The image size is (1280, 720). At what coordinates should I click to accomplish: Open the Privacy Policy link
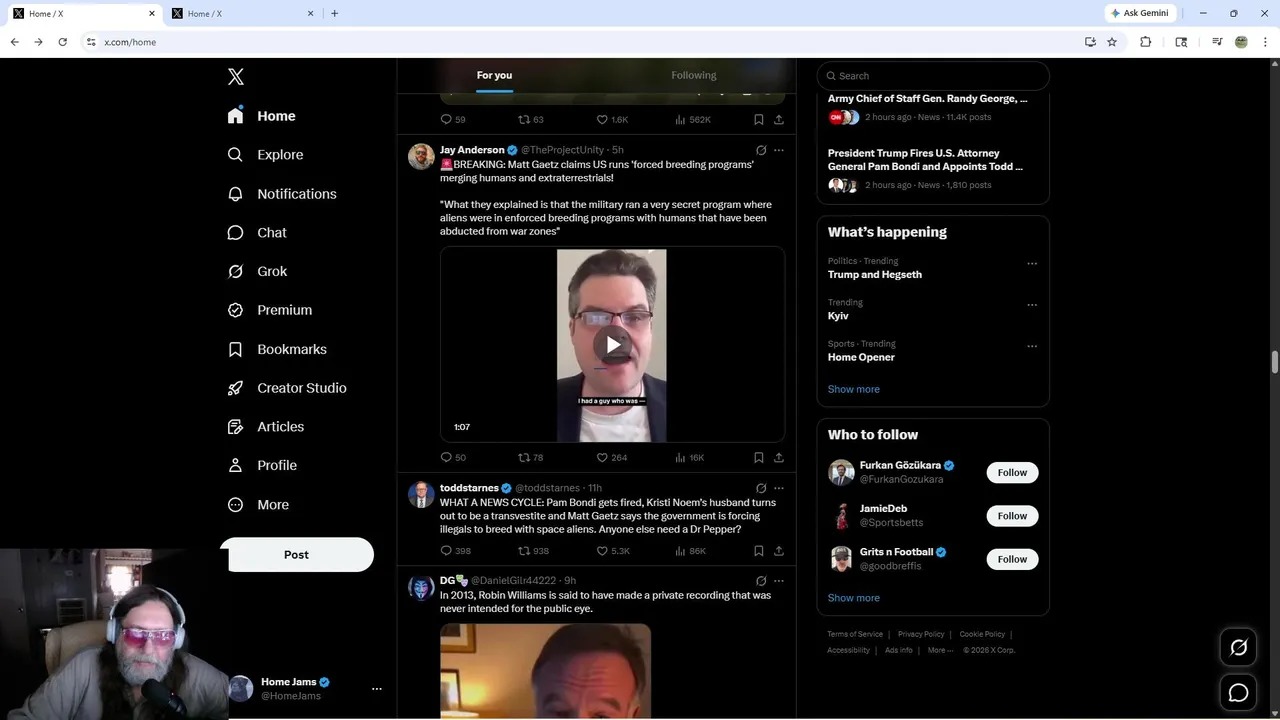921,634
